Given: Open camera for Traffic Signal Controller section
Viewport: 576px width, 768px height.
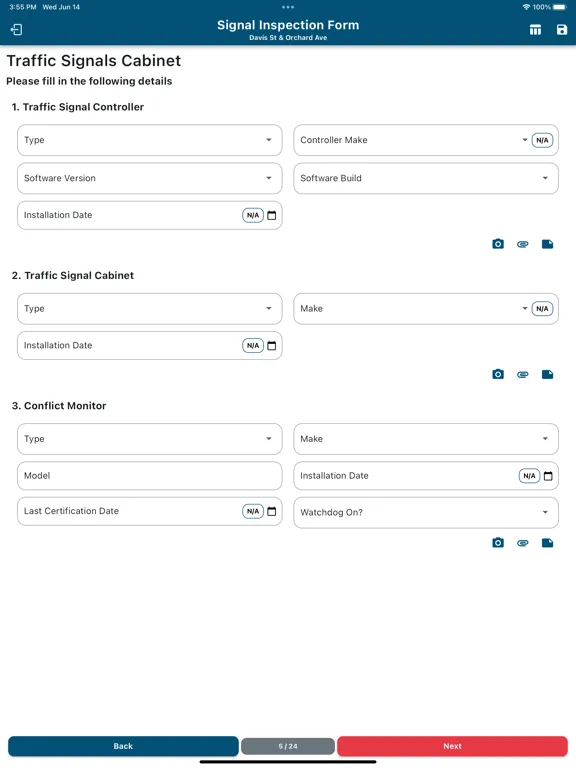Looking at the screenshot, I should [x=498, y=244].
